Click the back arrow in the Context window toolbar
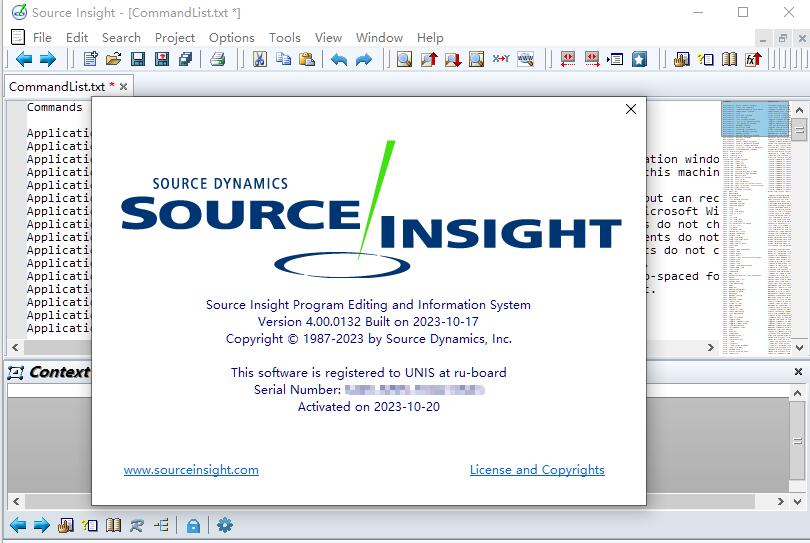The image size is (810, 543). pos(18,525)
